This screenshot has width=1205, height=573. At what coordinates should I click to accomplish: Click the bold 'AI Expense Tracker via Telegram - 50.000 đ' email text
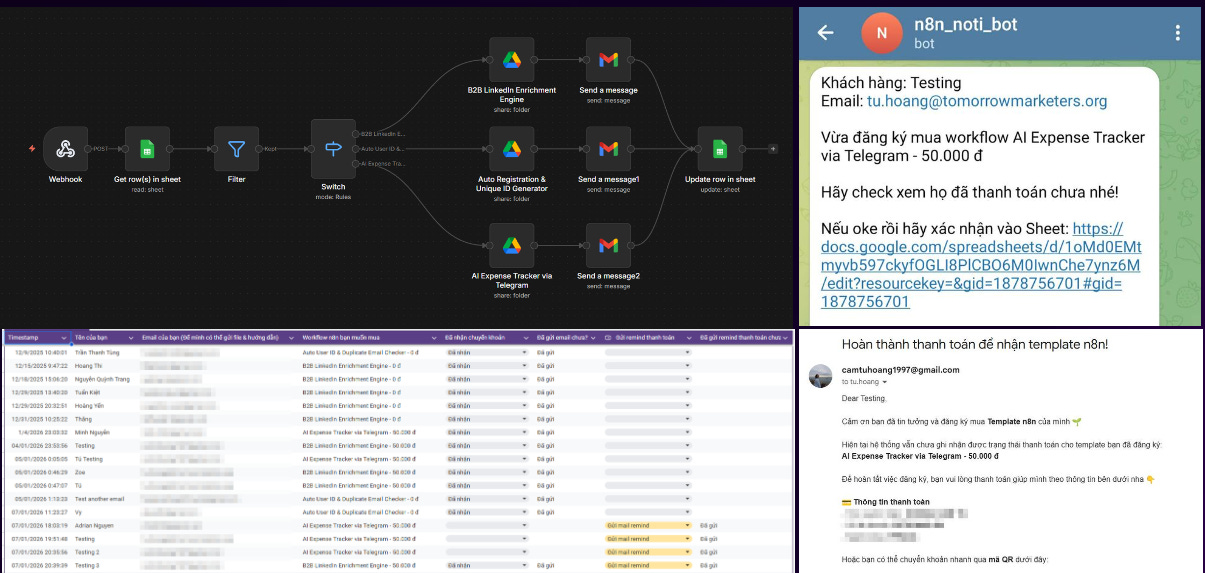(920, 456)
